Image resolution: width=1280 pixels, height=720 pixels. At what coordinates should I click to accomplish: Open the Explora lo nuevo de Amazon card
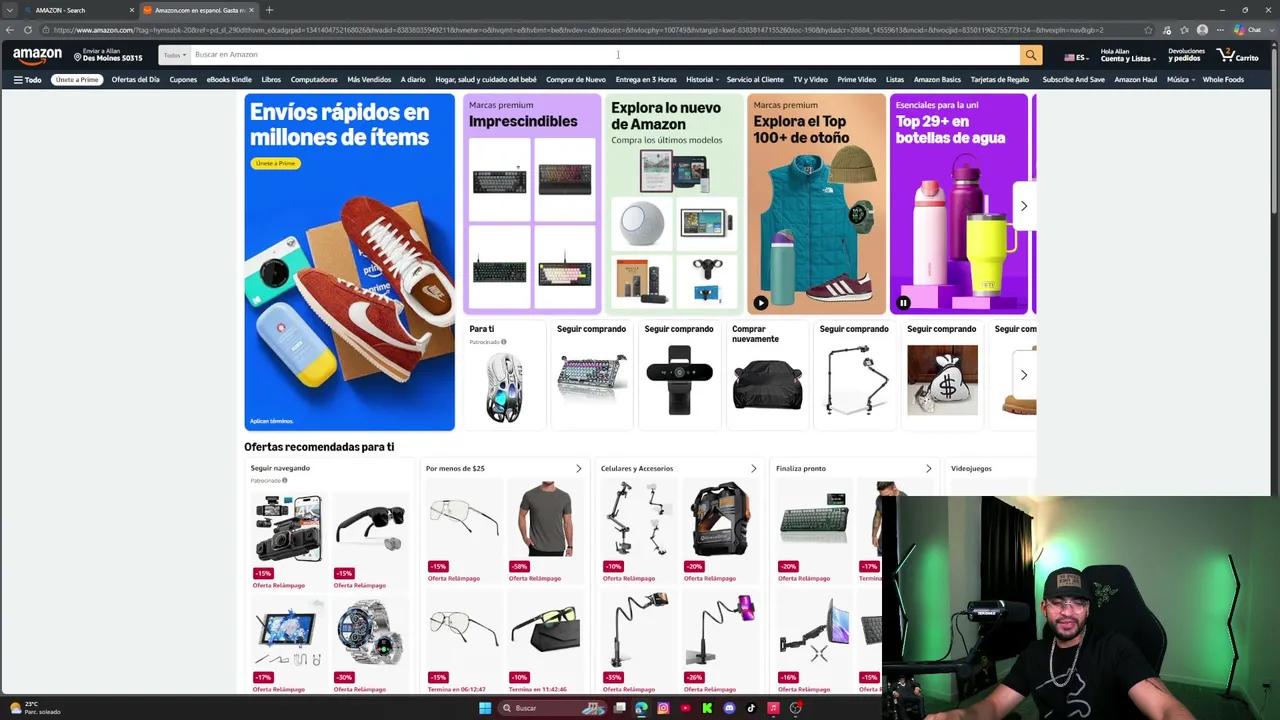[x=674, y=204]
